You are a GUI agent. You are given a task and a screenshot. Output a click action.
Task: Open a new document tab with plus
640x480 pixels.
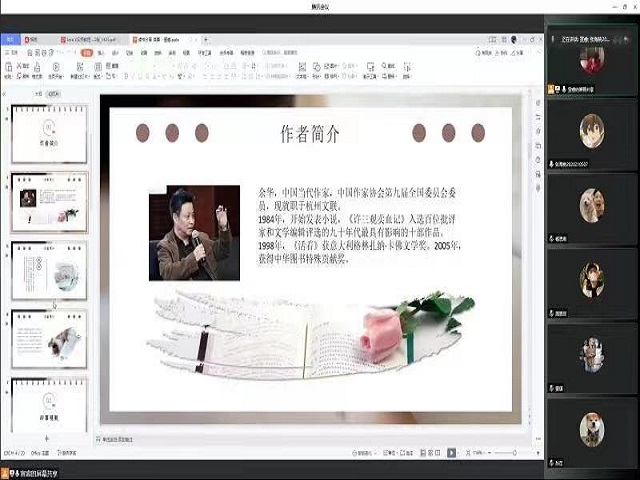click(207, 40)
